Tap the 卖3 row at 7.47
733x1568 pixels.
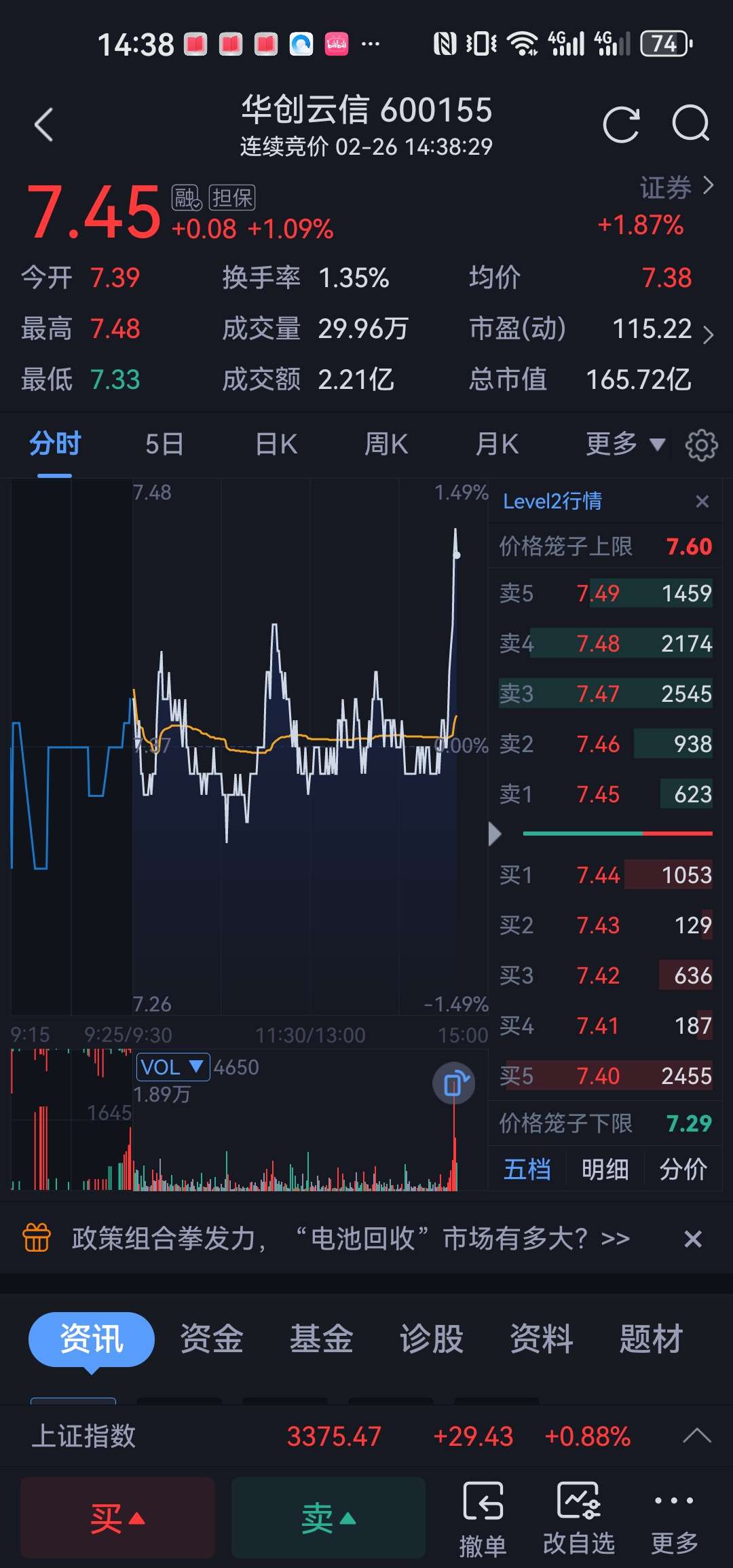[x=605, y=694]
